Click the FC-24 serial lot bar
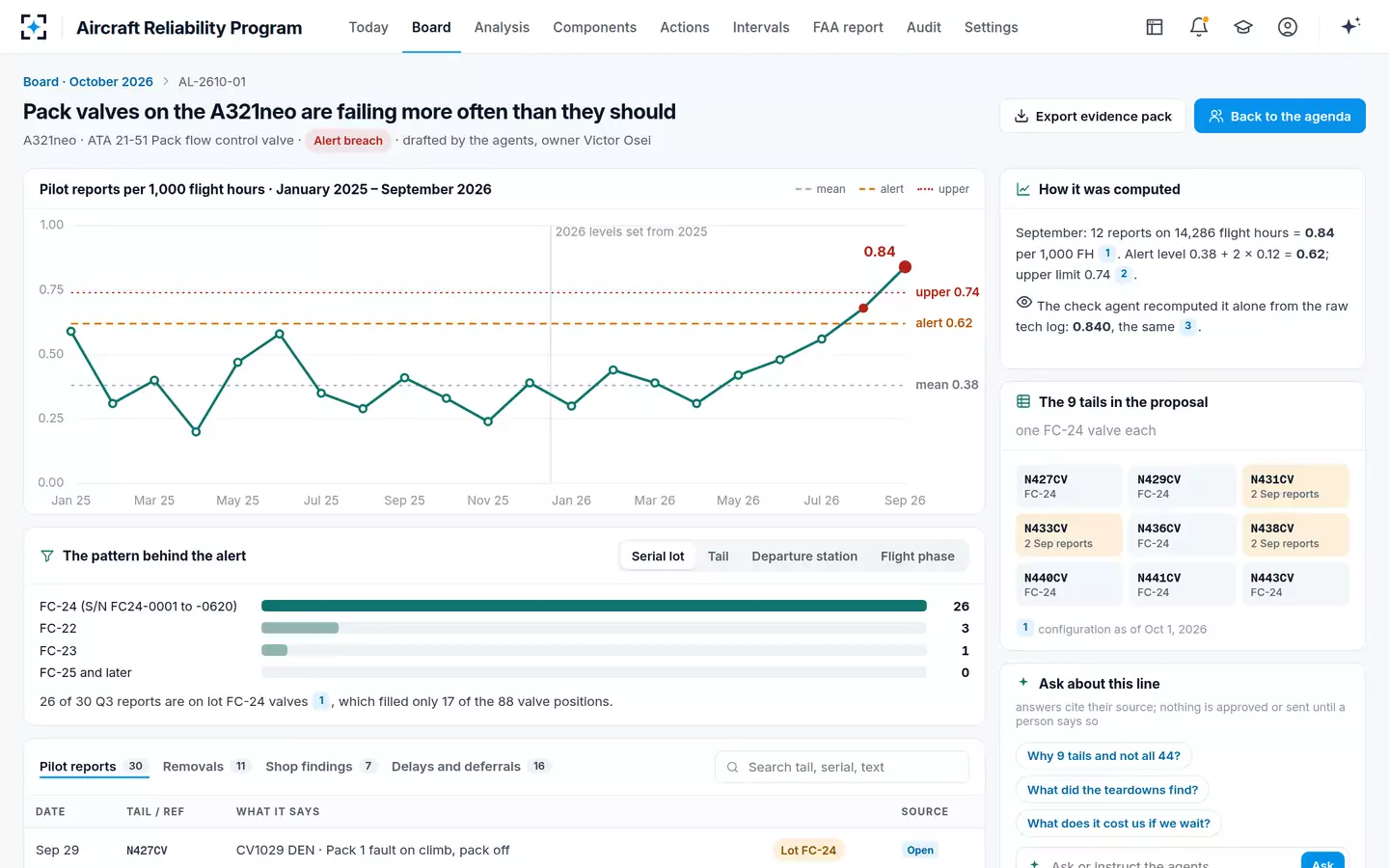 click(x=594, y=606)
